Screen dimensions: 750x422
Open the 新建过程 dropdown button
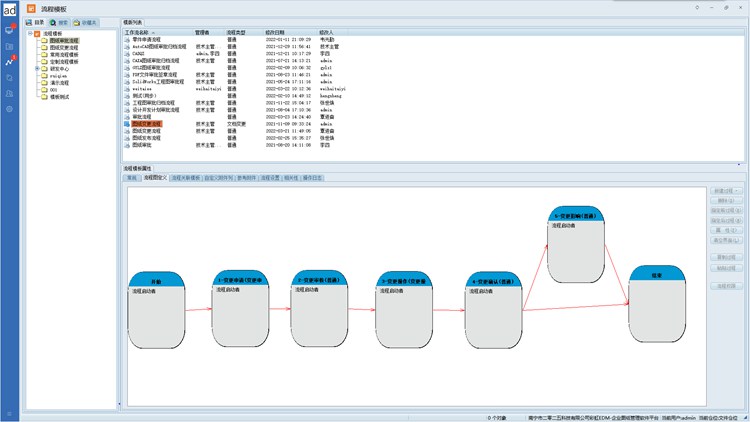coord(727,190)
